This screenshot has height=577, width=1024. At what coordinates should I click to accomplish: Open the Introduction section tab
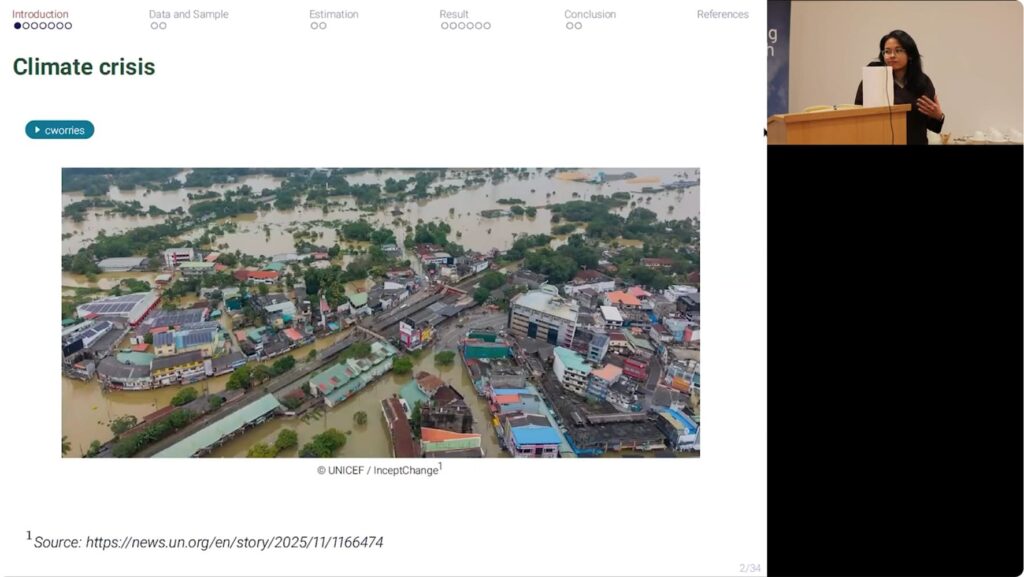pos(40,14)
